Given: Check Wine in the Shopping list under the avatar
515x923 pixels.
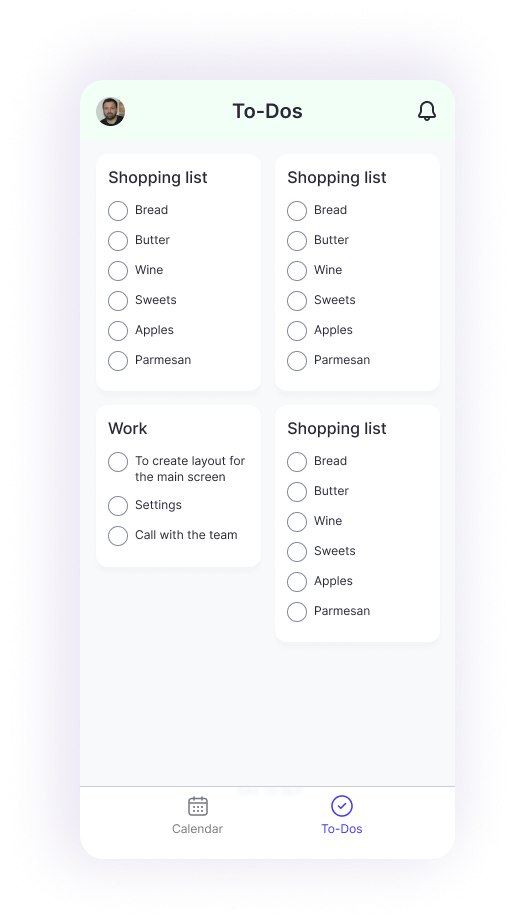Looking at the screenshot, I should [118, 271].
